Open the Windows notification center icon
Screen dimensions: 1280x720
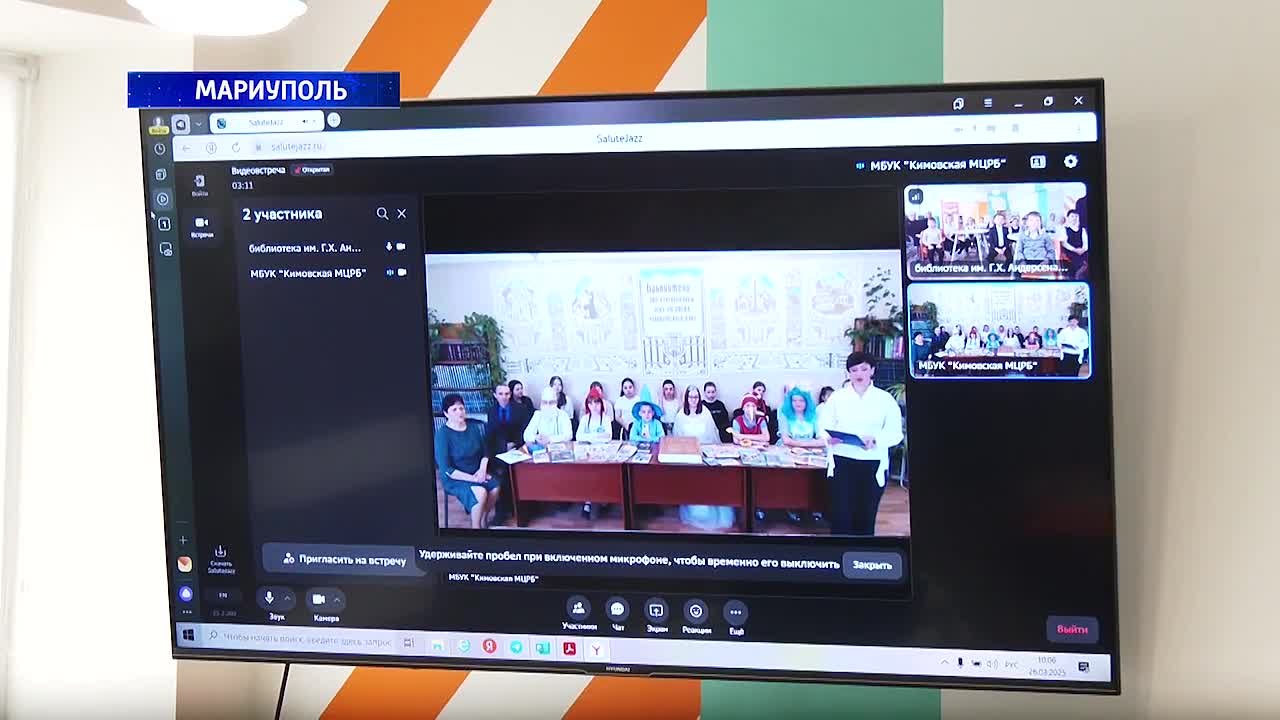pos(1084,667)
